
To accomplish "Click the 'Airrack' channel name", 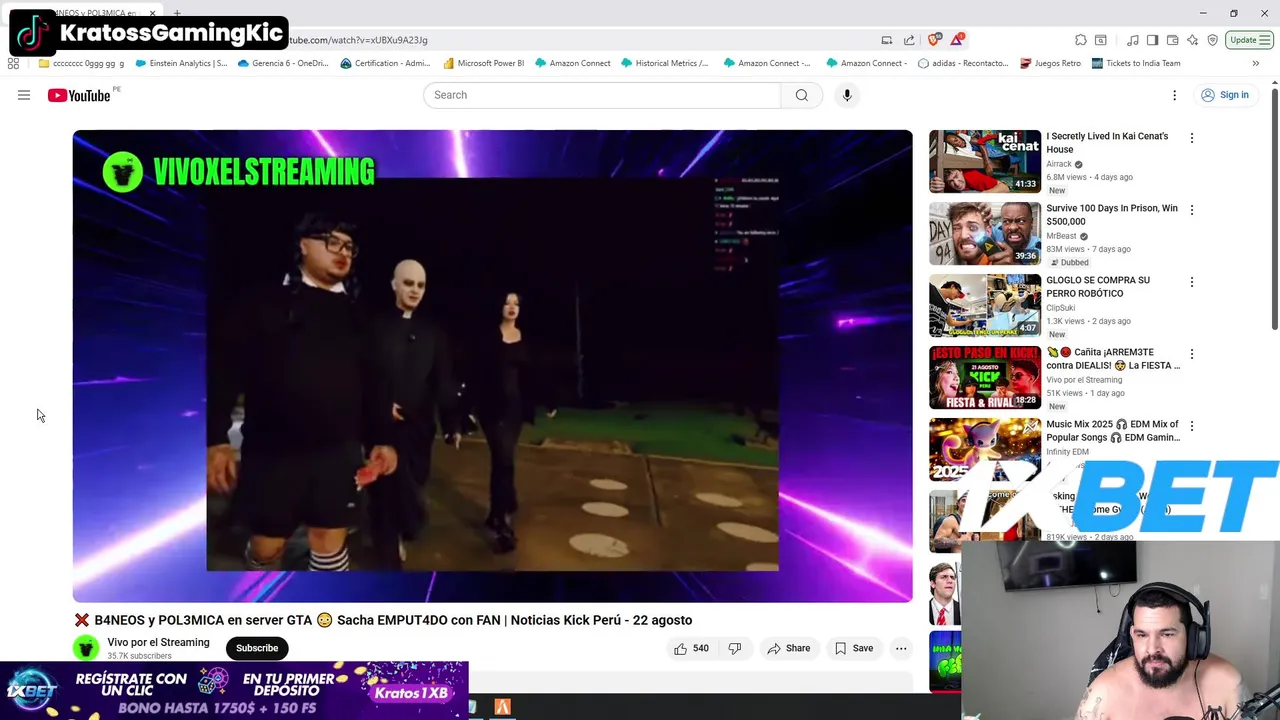I will (x=1059, y=164).
